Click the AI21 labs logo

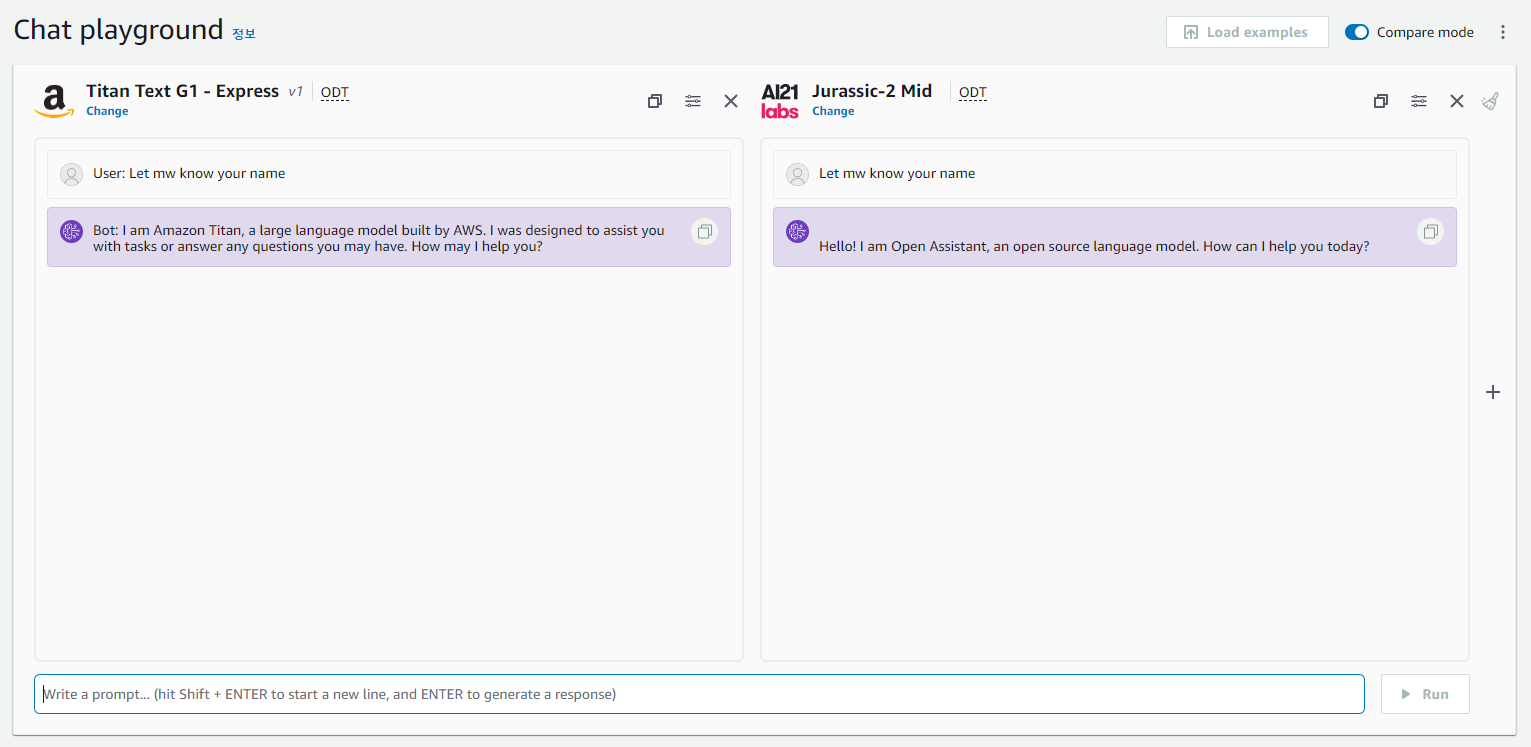coord(780,101)
